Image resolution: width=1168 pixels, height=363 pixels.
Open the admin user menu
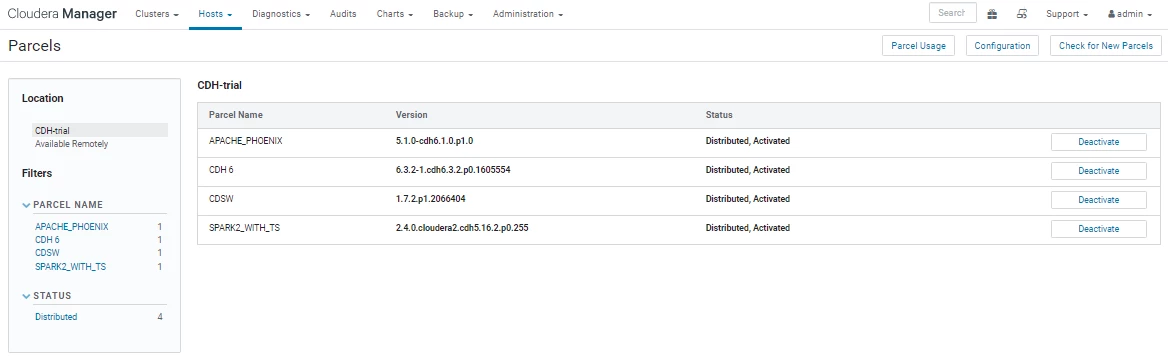1130,14
